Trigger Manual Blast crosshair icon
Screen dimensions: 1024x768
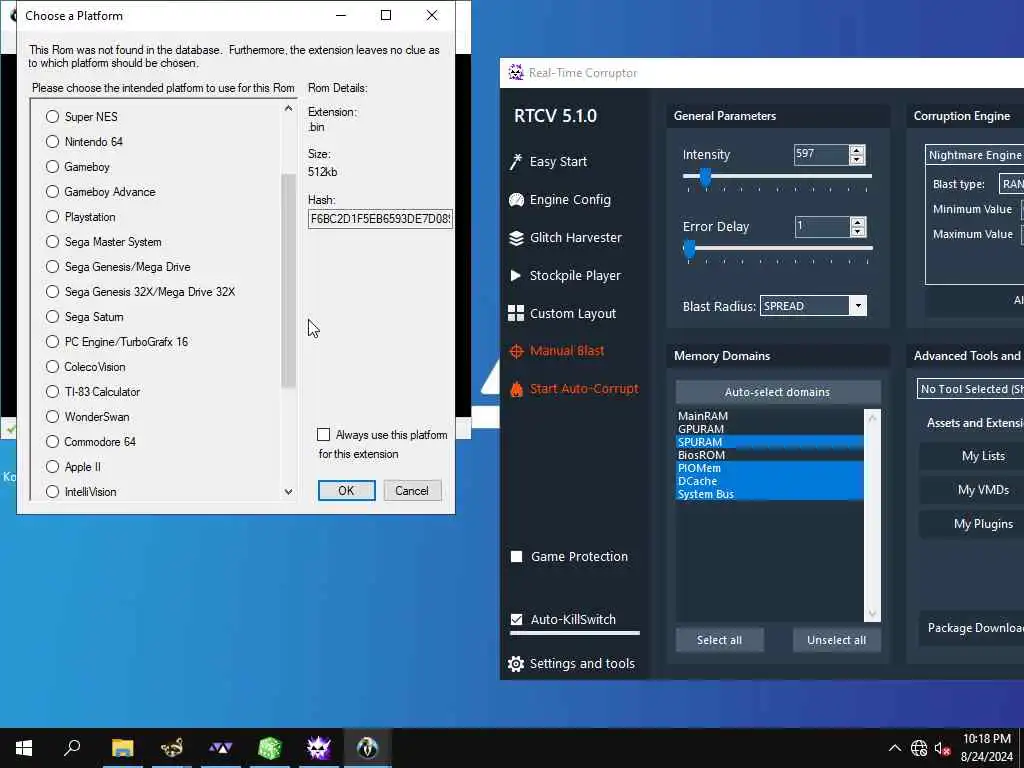516,351
